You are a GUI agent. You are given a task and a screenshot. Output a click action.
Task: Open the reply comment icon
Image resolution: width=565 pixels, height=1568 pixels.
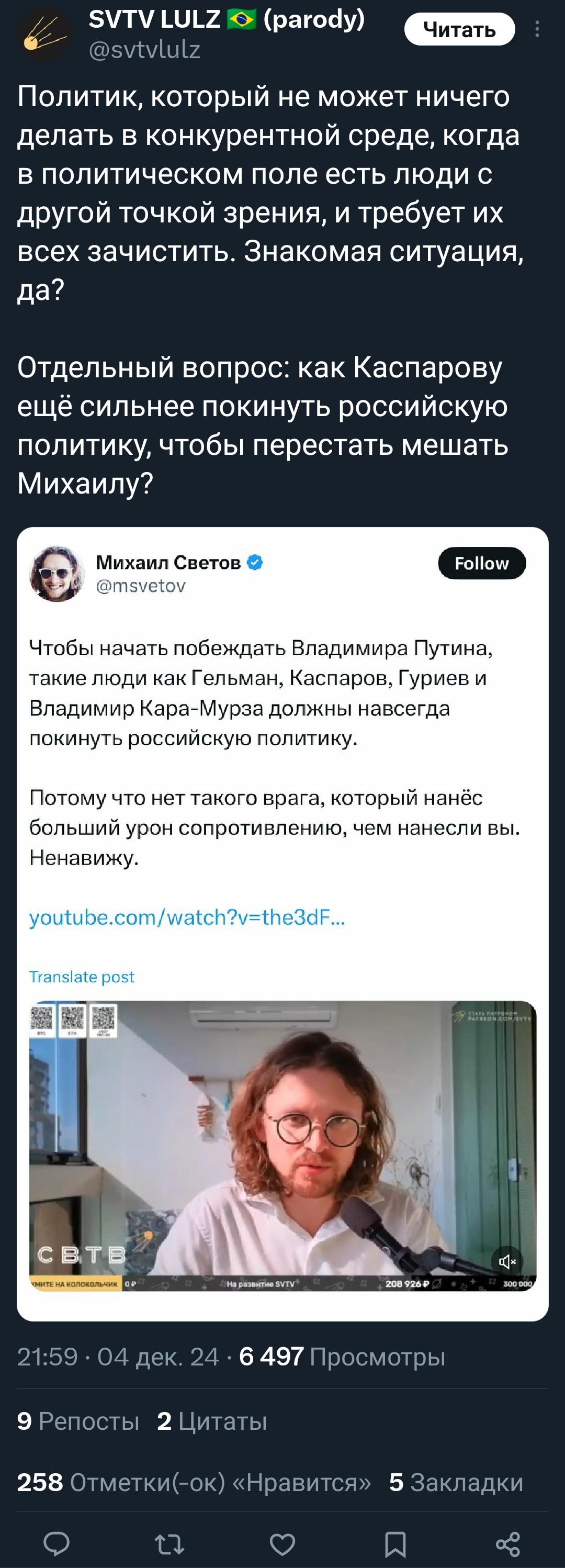coord(56,1544)
